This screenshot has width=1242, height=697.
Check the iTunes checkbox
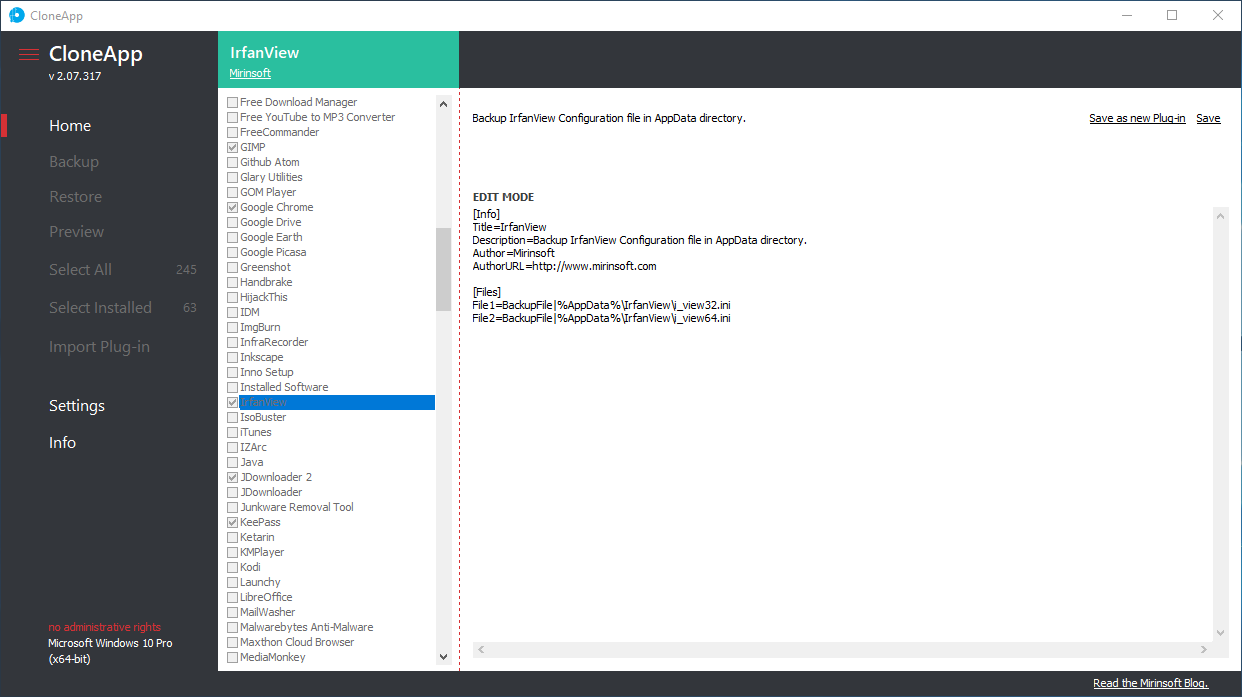coord(232,432)
